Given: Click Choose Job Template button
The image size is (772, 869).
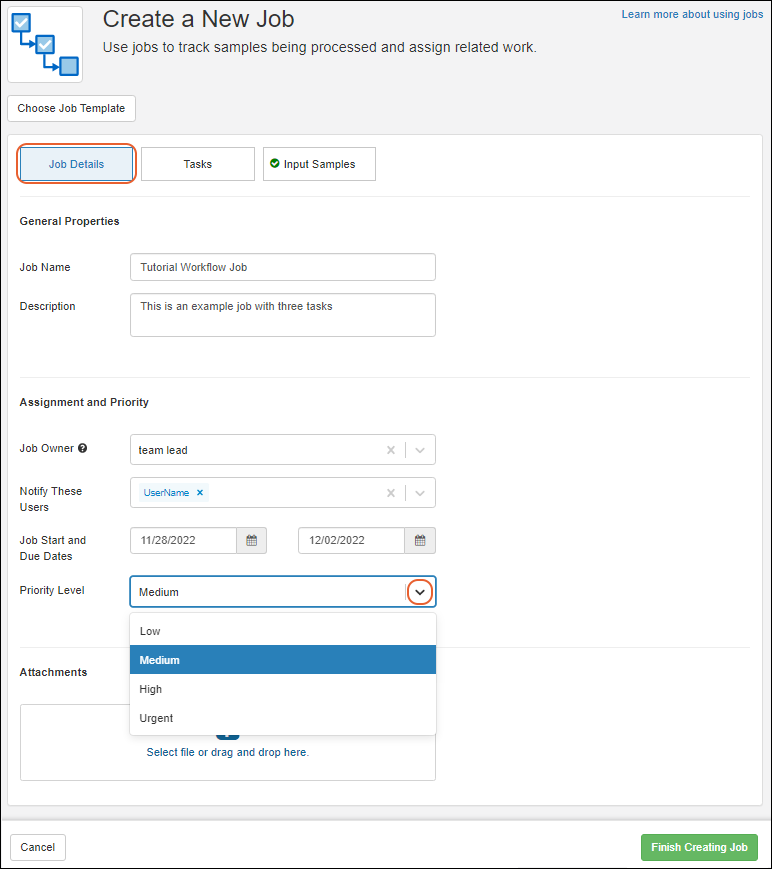Looking at the screenshot, I should 71,108.
